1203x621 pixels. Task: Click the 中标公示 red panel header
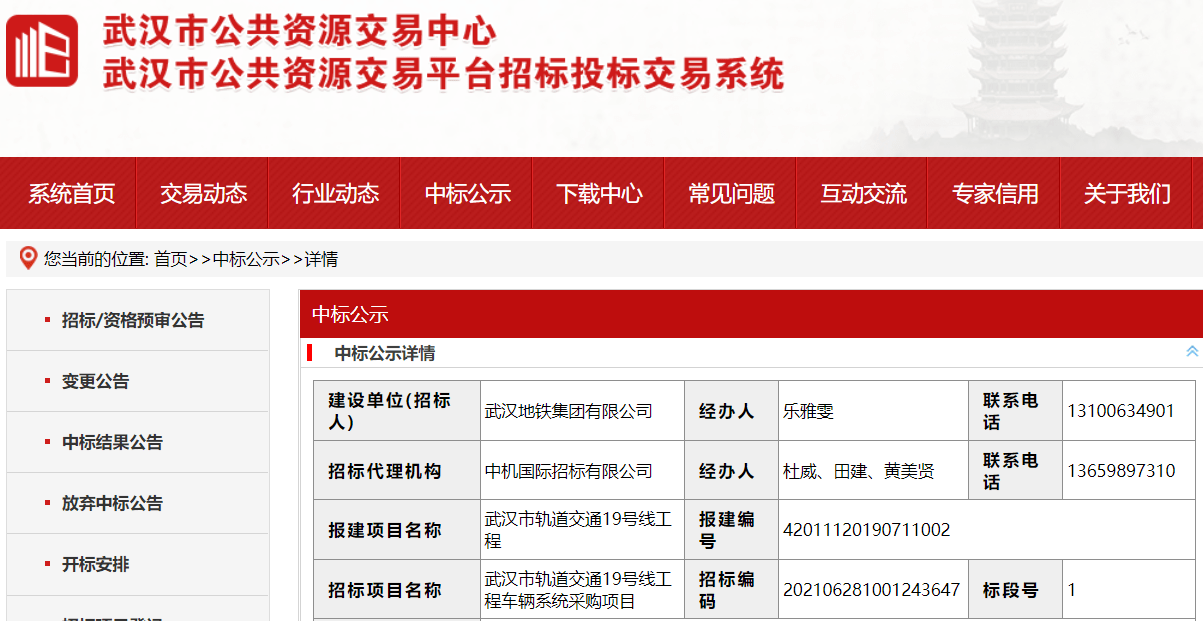(x=751, y=314)
